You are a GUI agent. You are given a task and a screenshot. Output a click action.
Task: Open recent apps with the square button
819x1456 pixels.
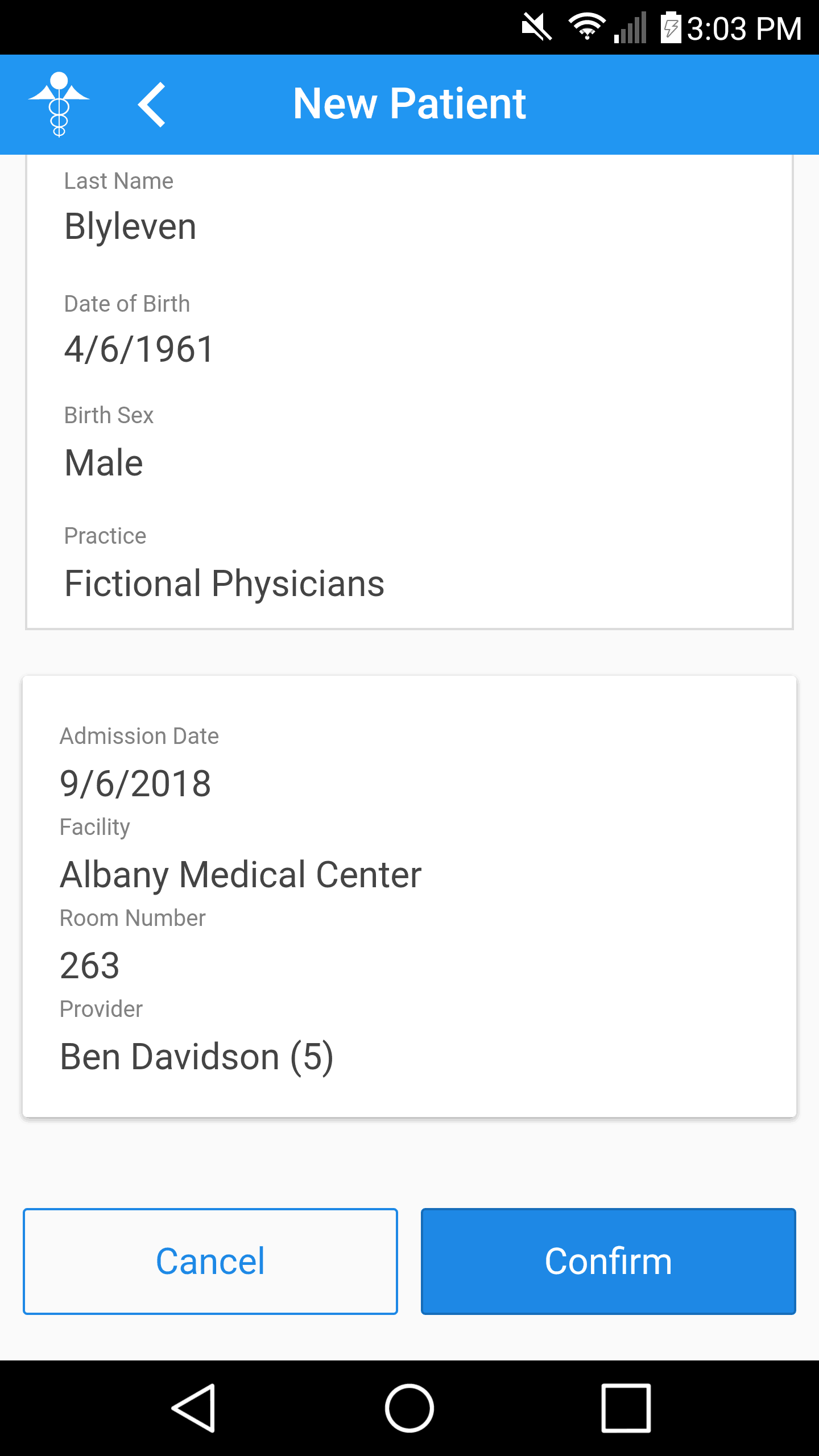click(626, 1408)
